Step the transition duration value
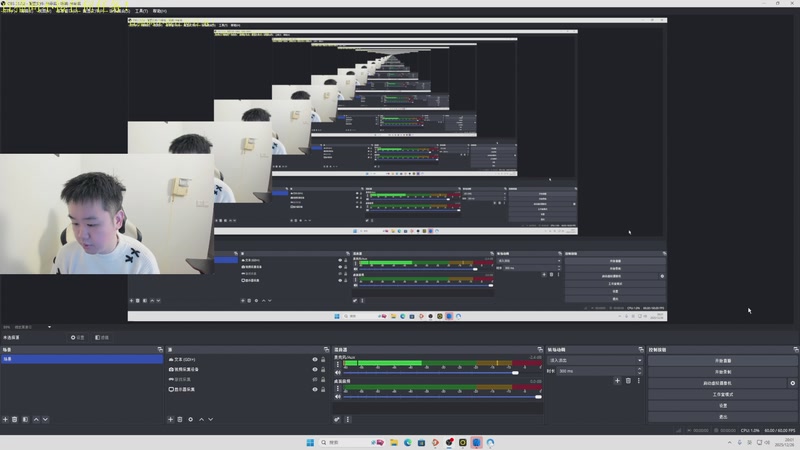 tap(640, 371)
